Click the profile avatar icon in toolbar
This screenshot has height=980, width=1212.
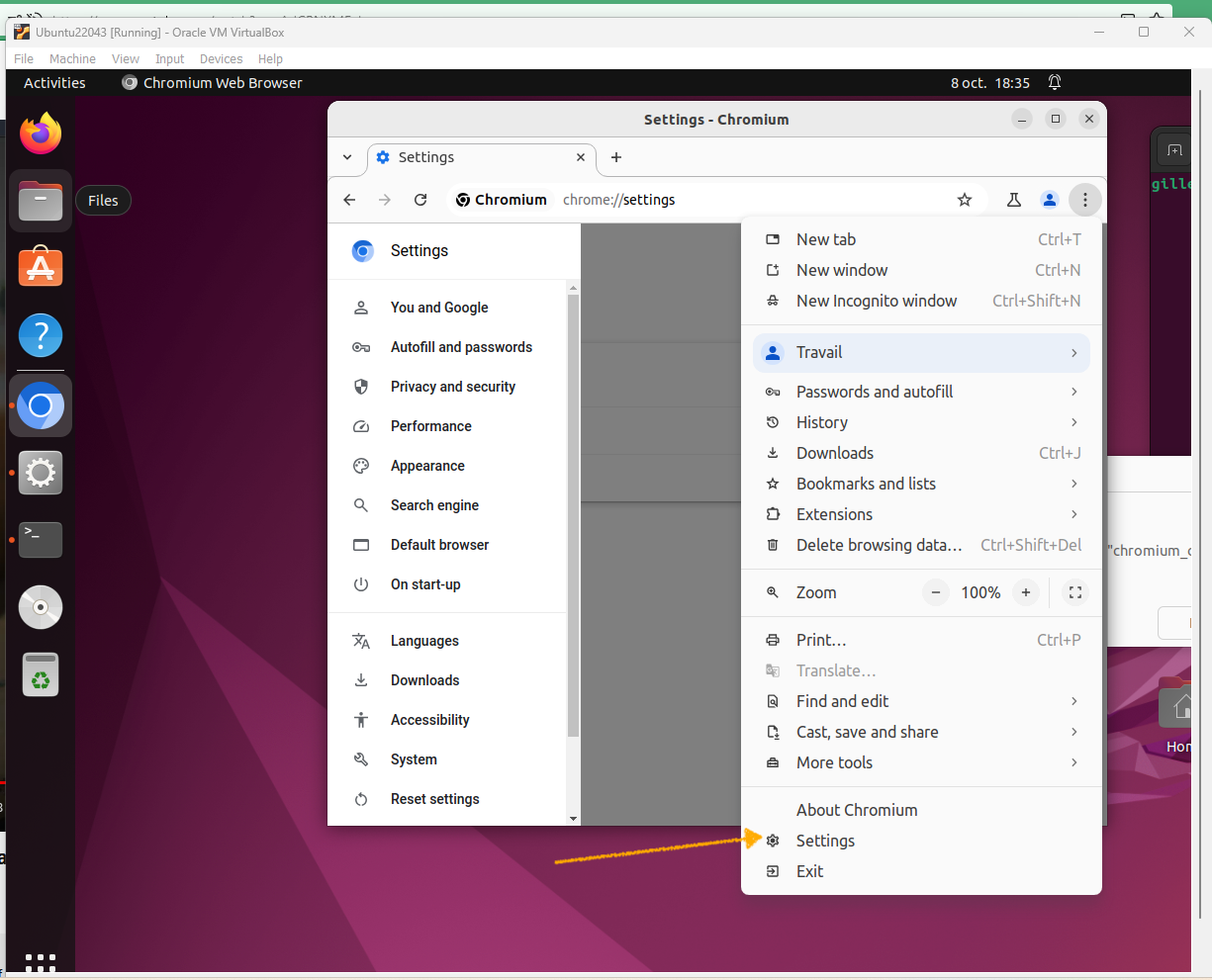pos(1050,200)
